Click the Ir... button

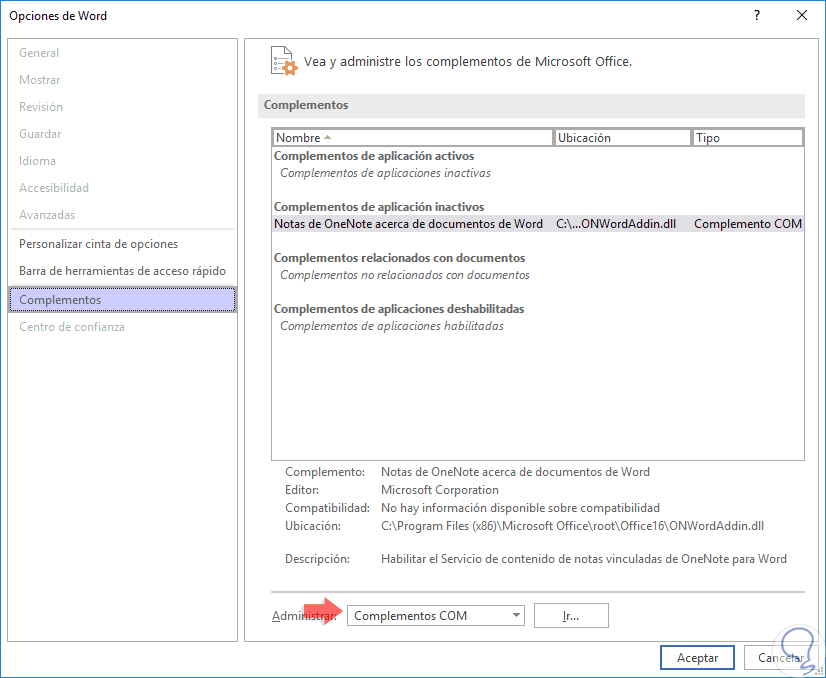(571, 615)
